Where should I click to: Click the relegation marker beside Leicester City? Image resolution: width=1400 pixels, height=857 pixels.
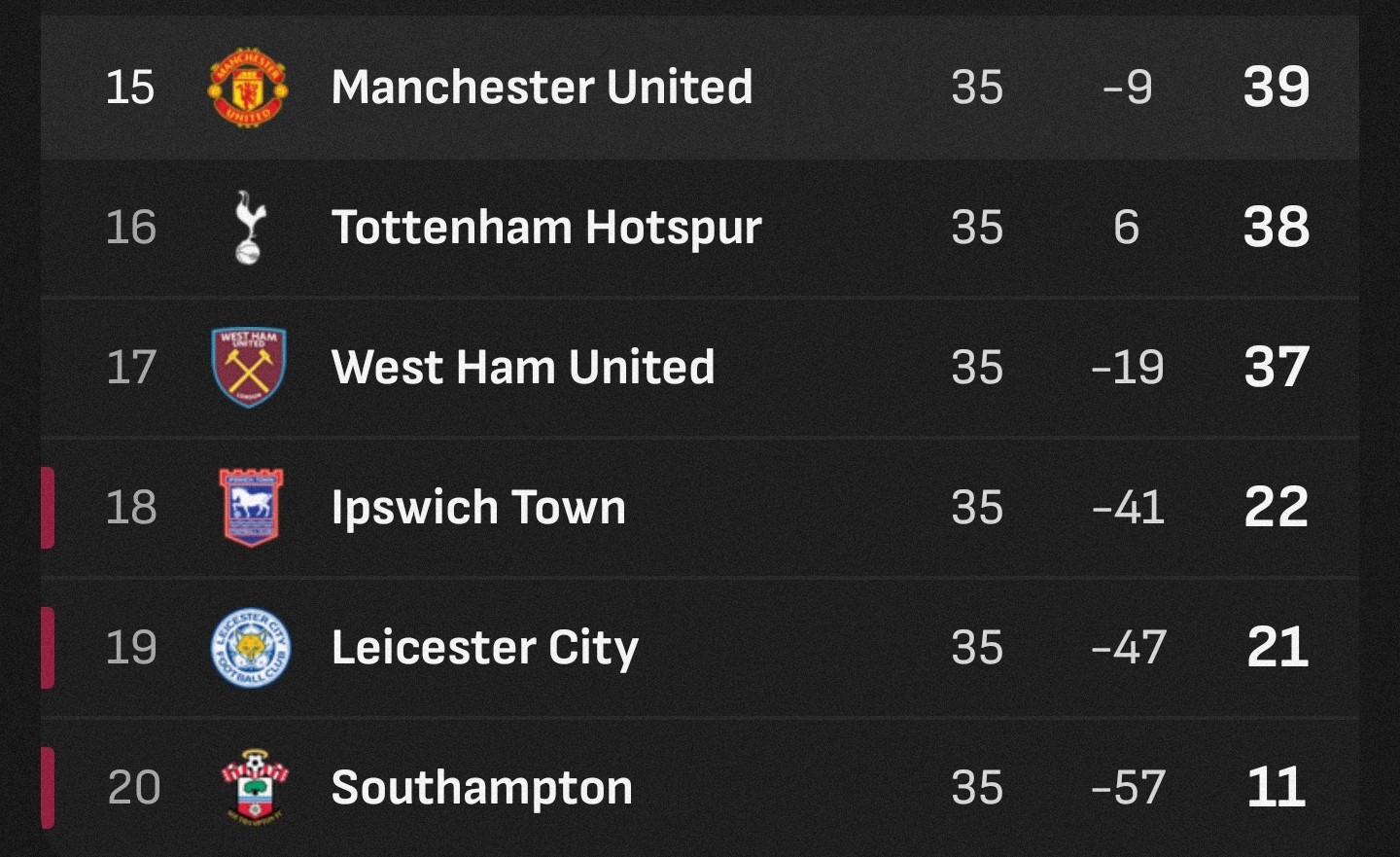[48, 648]
